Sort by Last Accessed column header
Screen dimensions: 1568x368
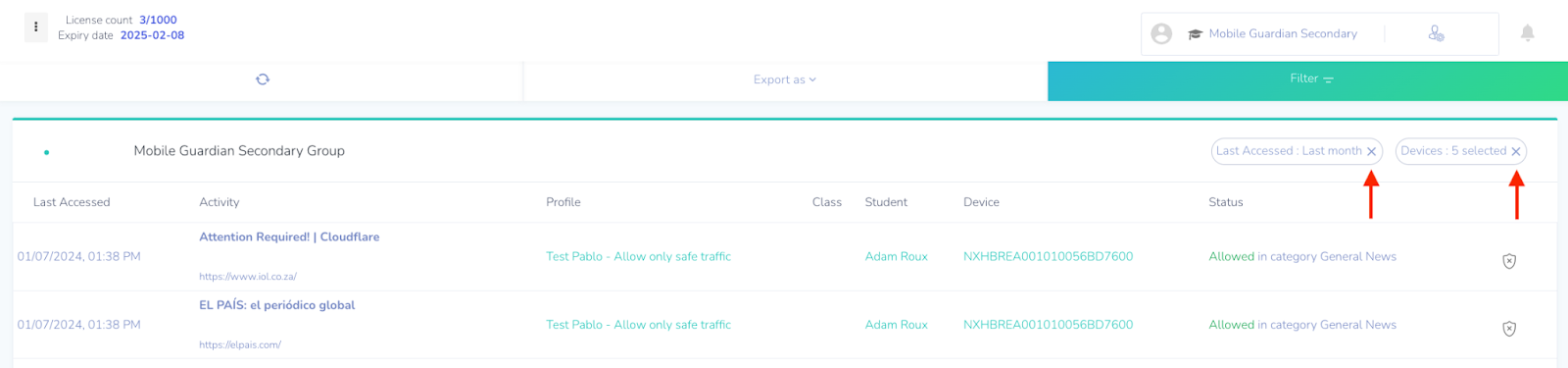coord(72,202)
